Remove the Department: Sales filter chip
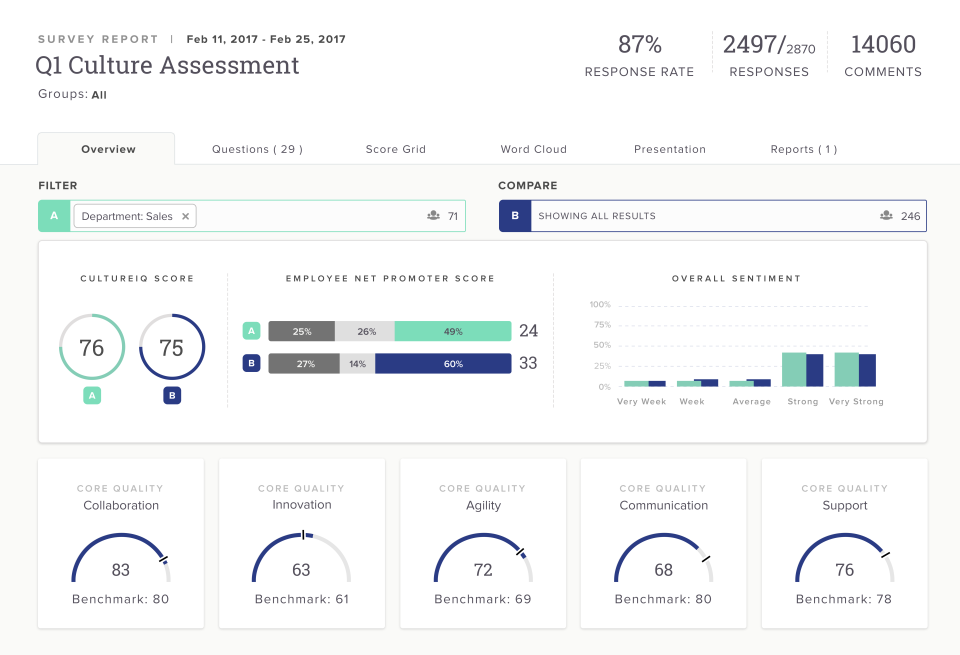Image resolution: width=960 pixels, height=655 pixels. point(185,216)
